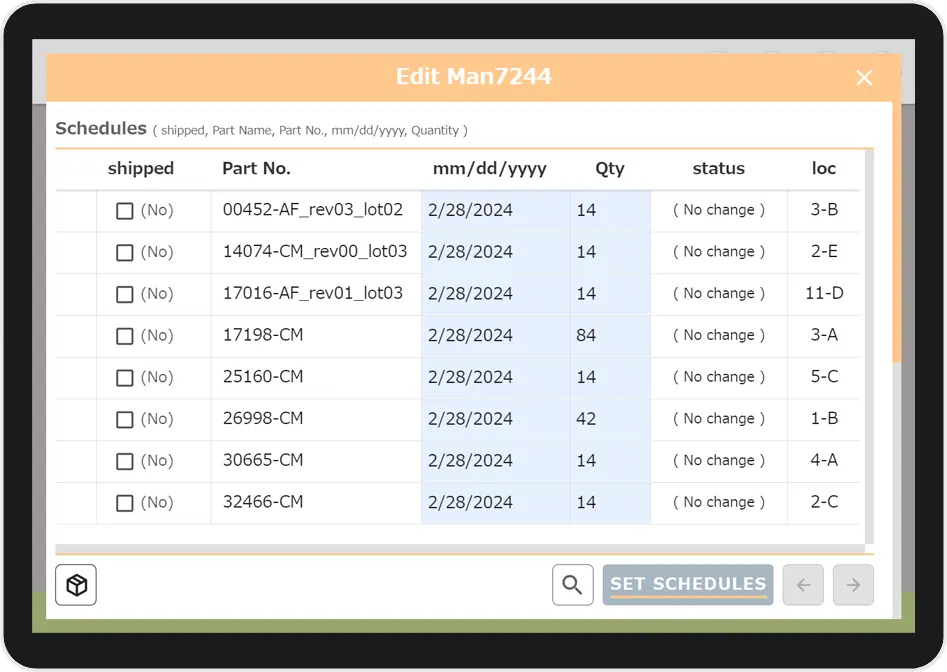This screenshot has width=947, height=672.
Task: Check shipped box for 00452-AF_rev03_lot02
Action: pyautogui.click(x=125, y=211)
